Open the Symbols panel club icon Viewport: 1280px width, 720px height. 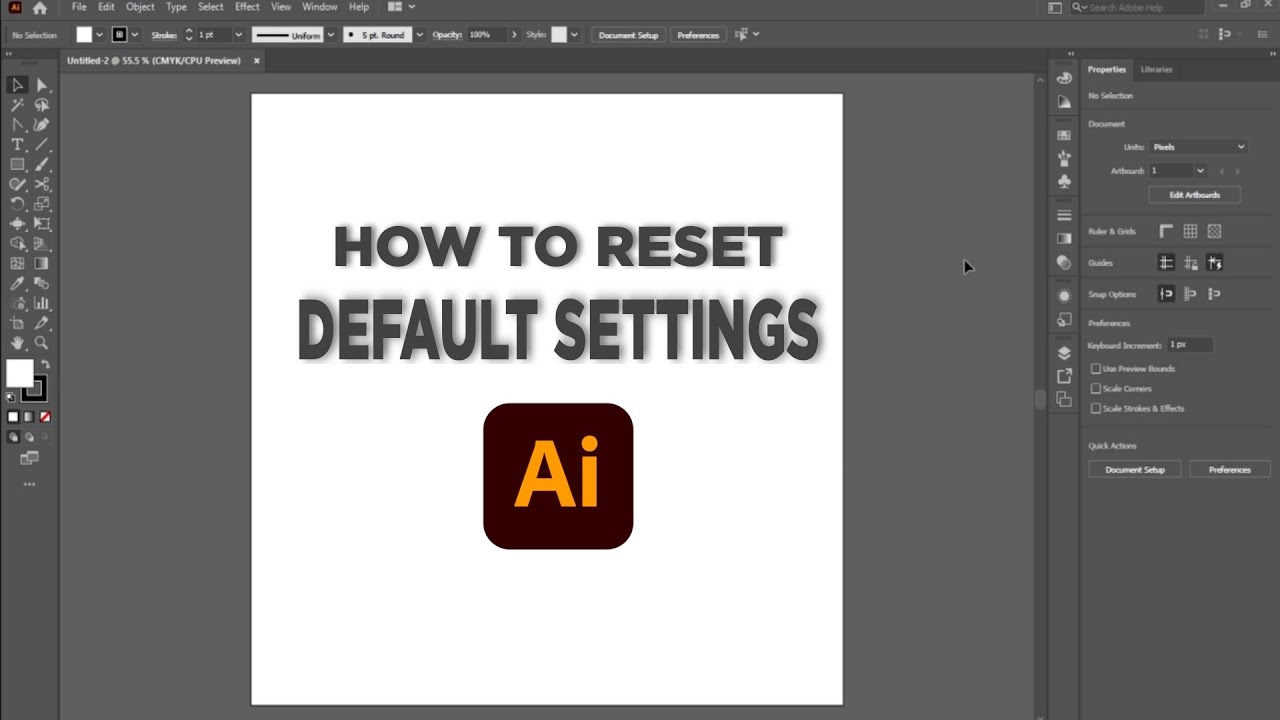1064,182
